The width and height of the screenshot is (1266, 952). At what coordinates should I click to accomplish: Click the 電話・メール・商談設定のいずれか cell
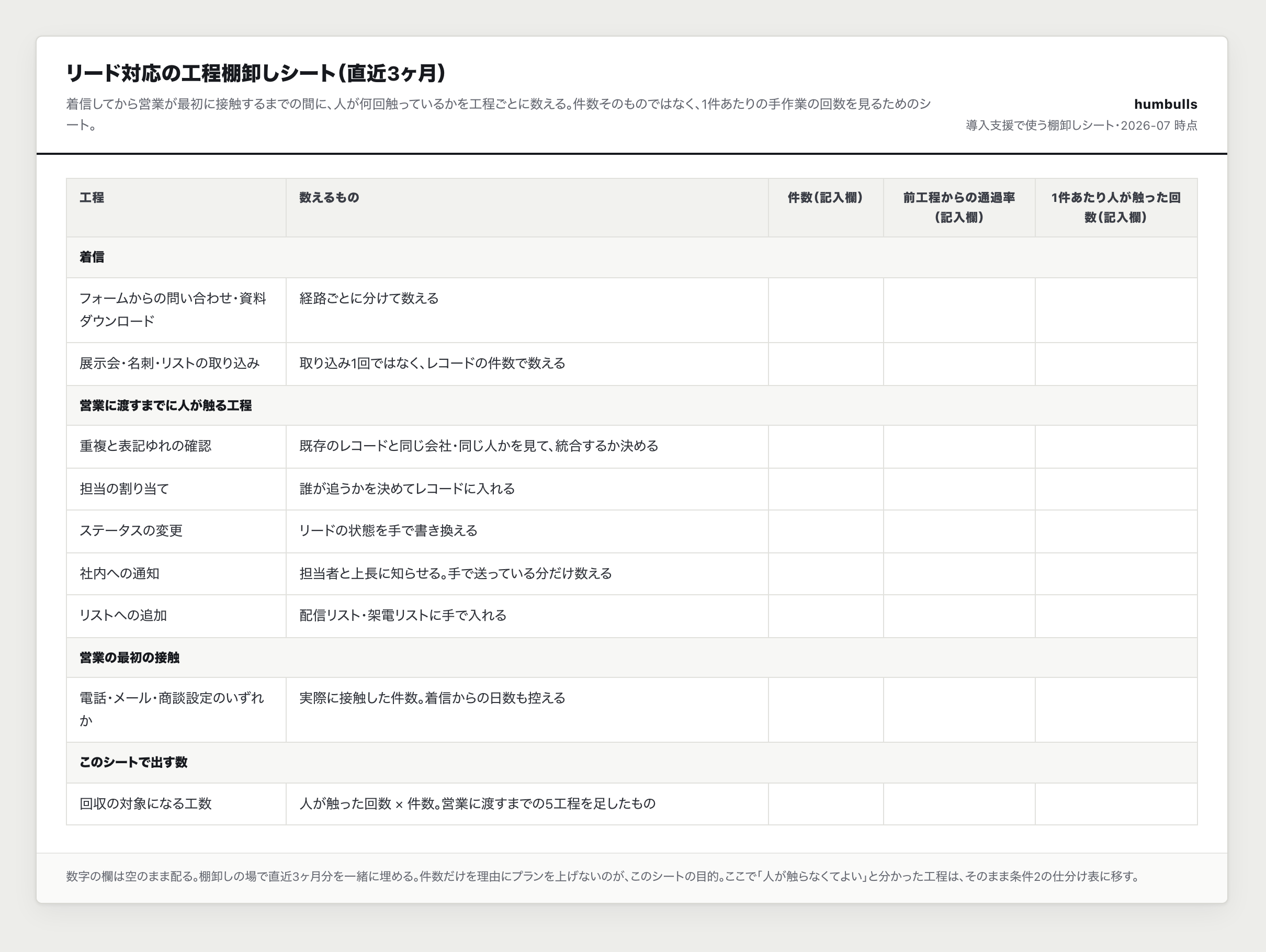click(176, 710)
